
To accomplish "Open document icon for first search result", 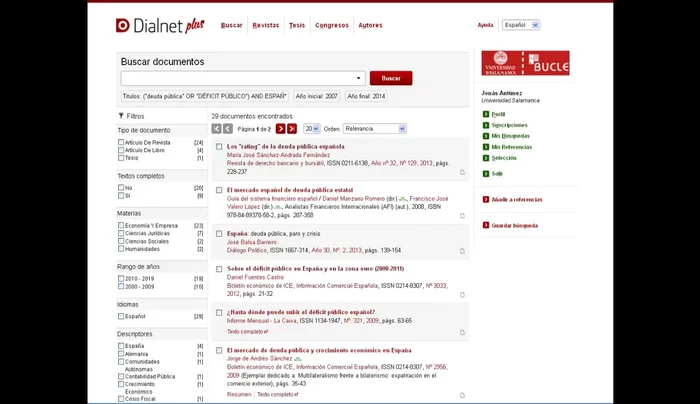I will pyautogui.click(x=462, y=172).
